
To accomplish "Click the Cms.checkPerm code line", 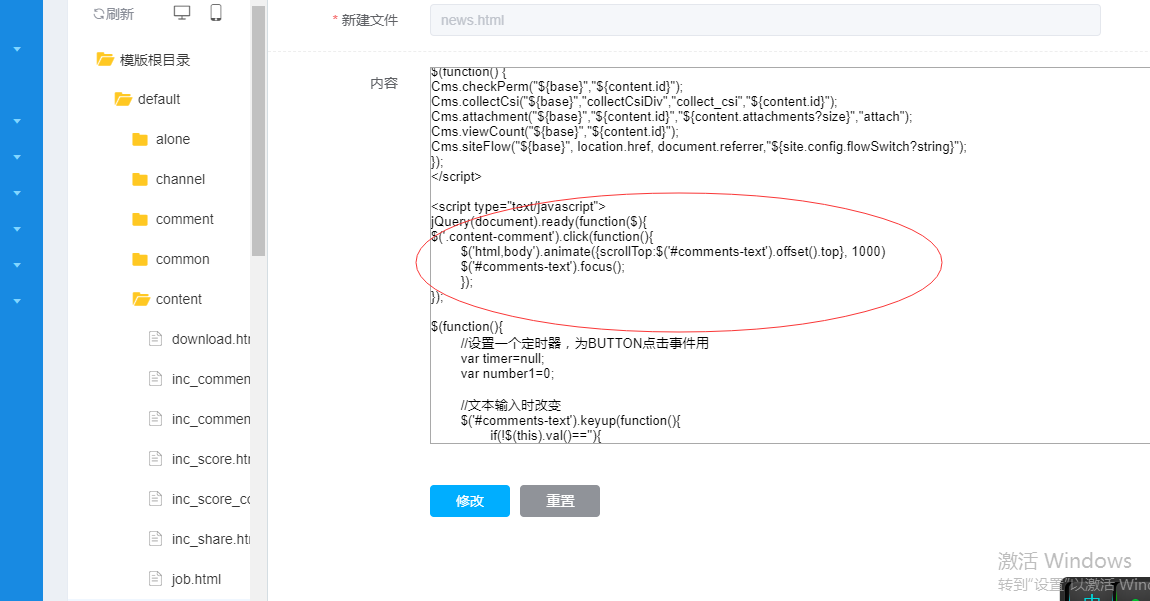I will (x=557, y=87).
